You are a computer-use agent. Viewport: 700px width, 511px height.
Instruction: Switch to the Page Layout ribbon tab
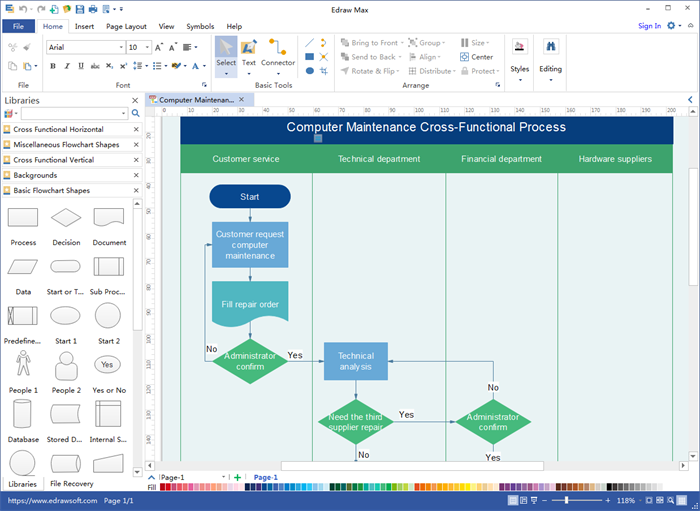coord(126,26)
